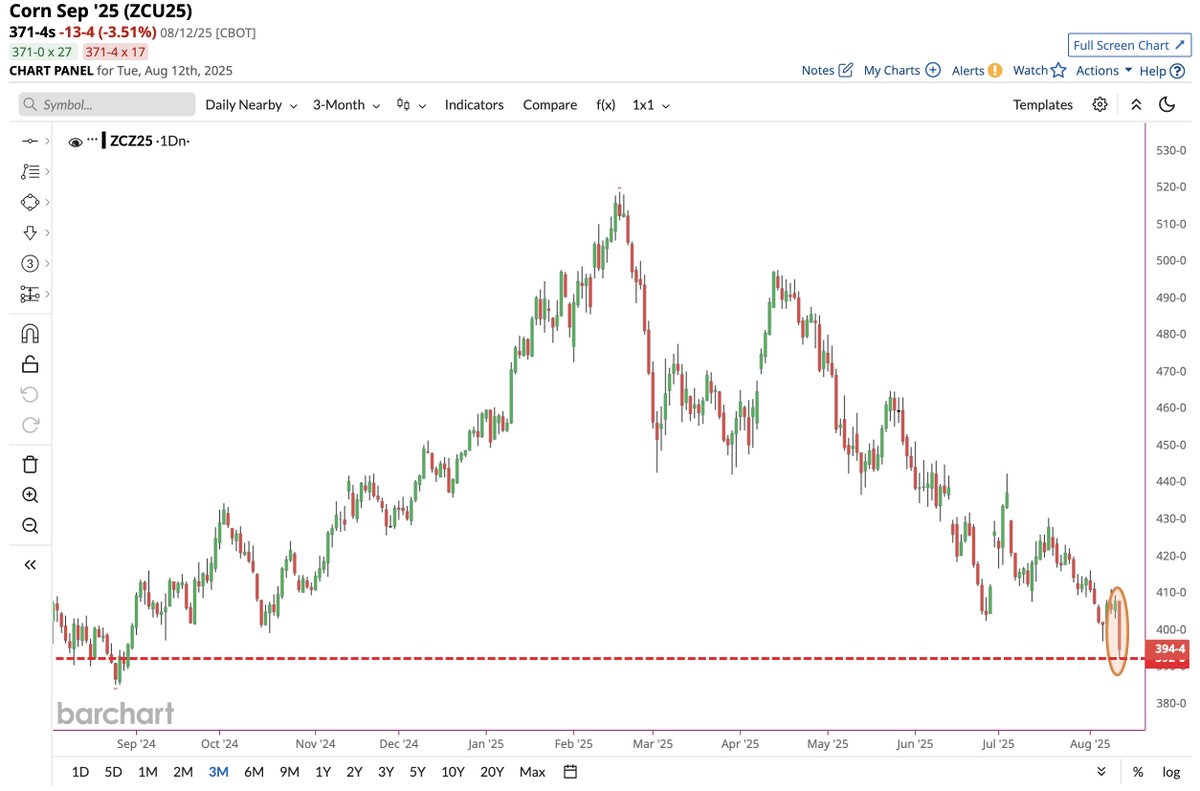Screen dimensions: 1200x791
Task: Expand the 3-Month range dropdown
Action: 345,104
